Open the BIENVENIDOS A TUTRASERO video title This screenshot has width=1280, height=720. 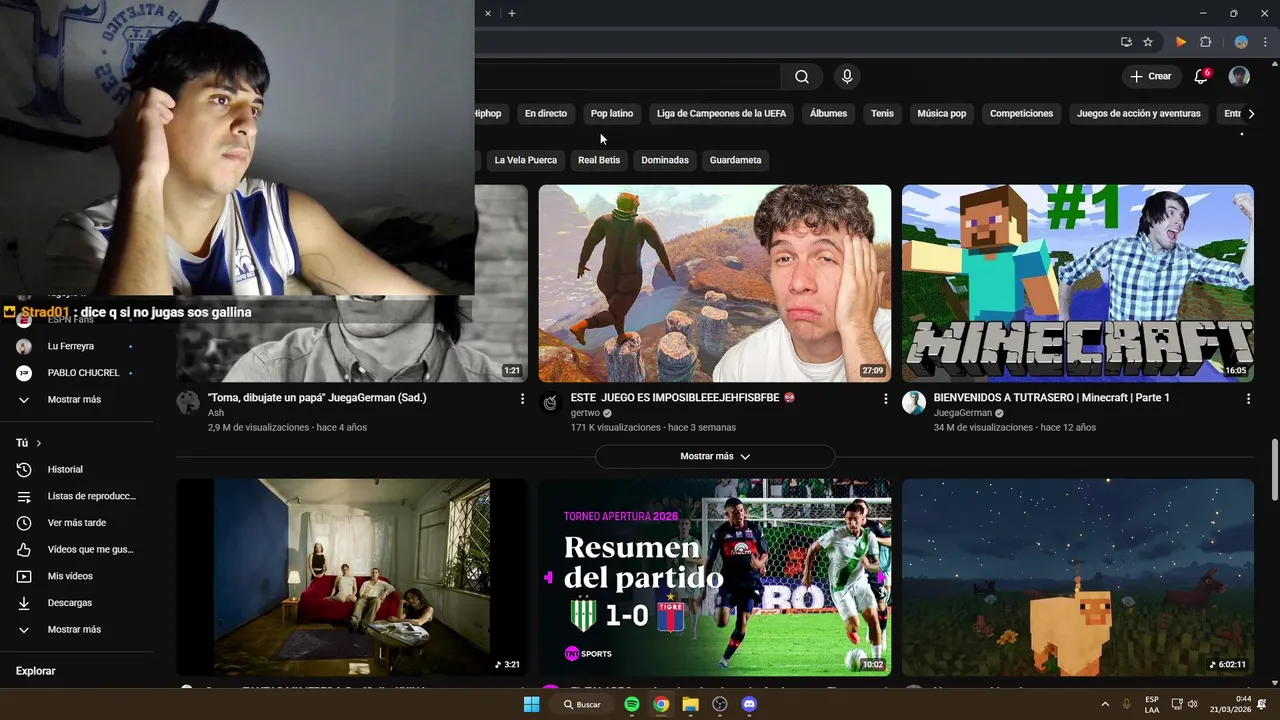click(1051, 398)
